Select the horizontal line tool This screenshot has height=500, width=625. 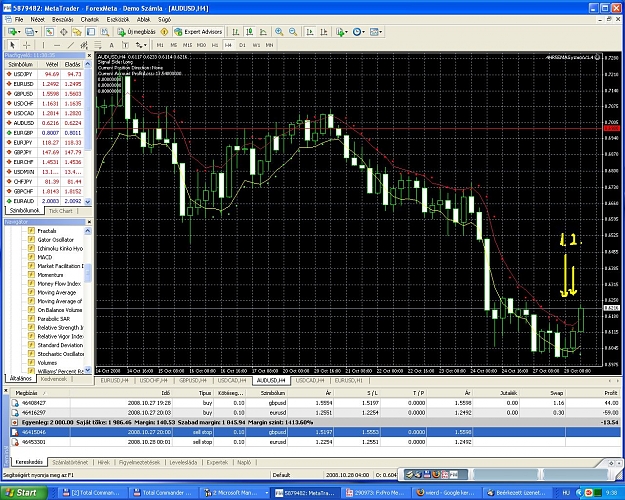tap(57, 45)
